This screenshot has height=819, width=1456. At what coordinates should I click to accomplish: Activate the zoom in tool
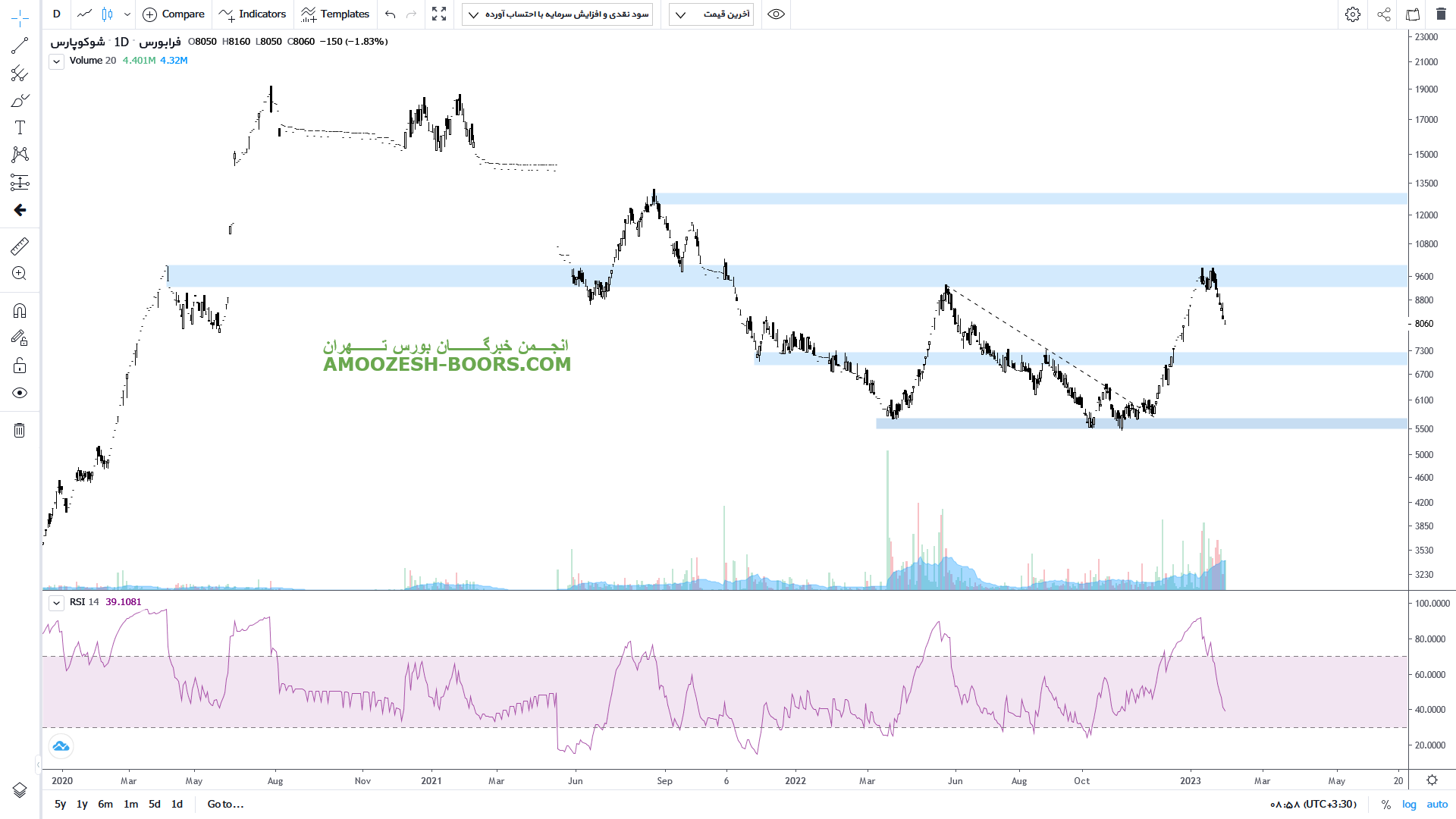click(x=20, y=274)
